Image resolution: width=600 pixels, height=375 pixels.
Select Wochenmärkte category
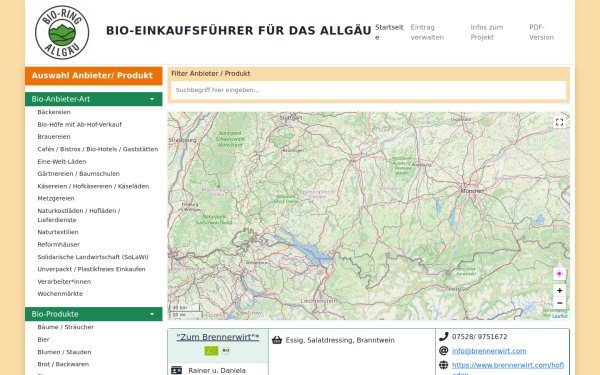click(60, 294)
